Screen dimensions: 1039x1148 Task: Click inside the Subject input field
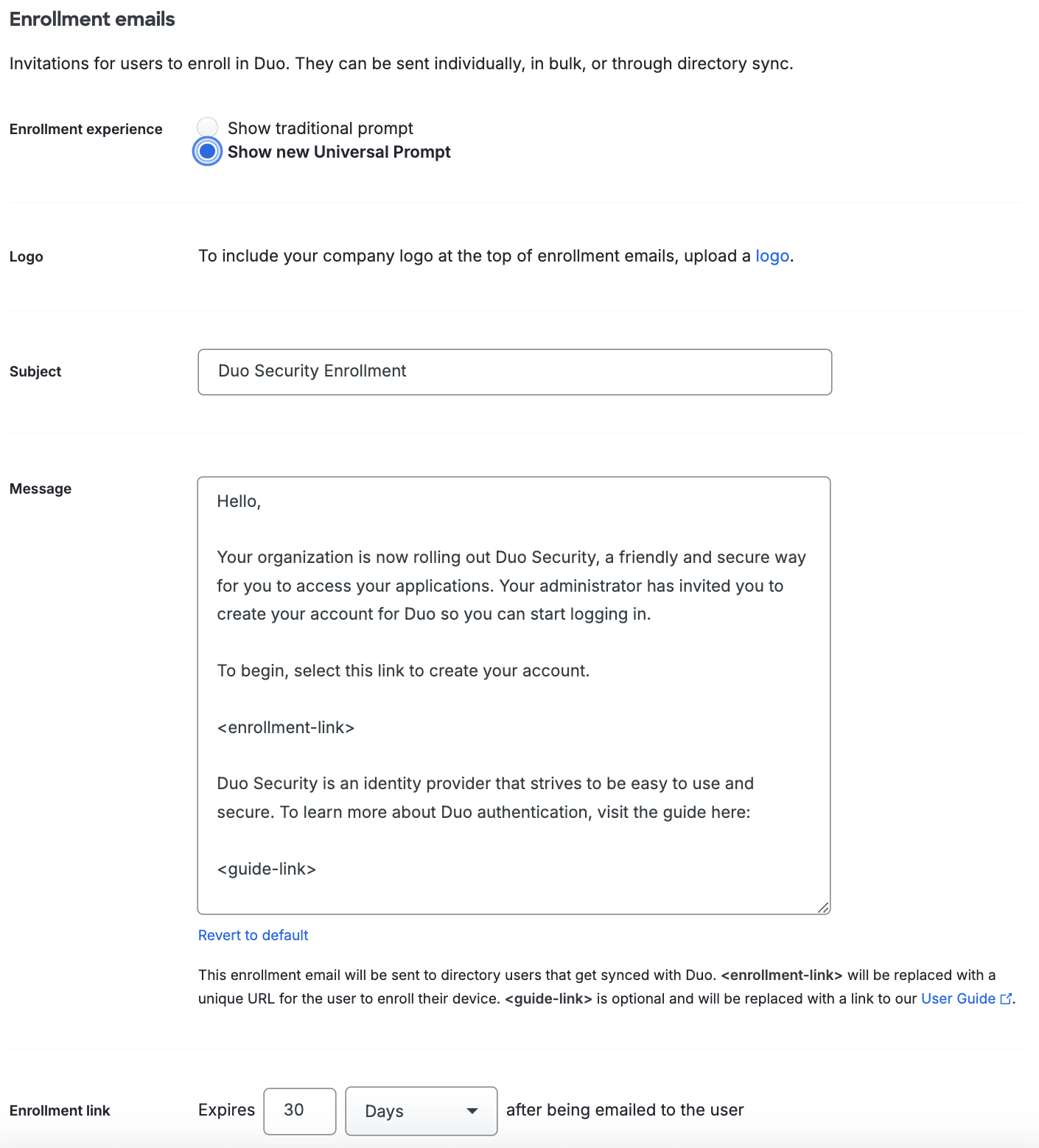pos(514,372)
